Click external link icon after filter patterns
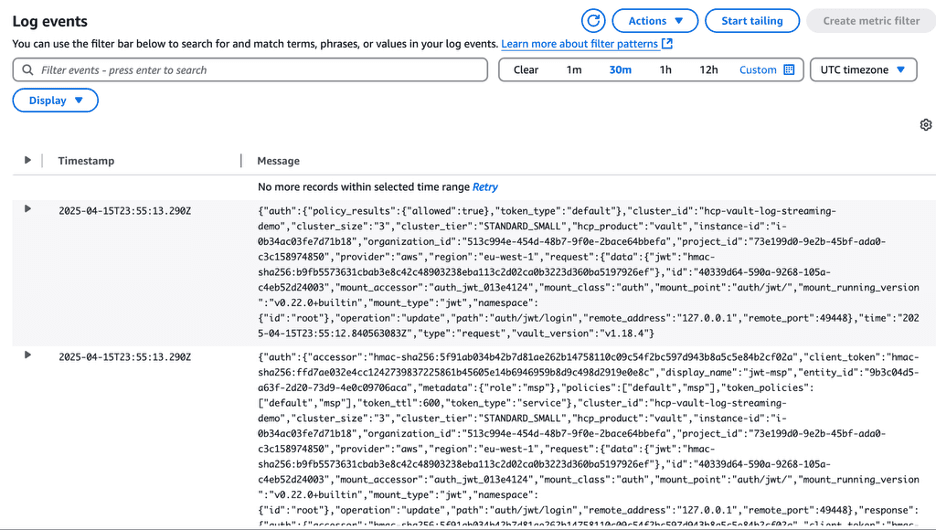 pyautogui.click(x=667, y=44)
